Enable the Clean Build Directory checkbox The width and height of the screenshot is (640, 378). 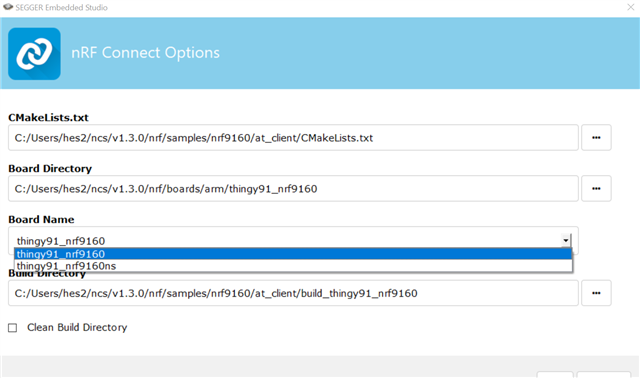click(13, 328)
